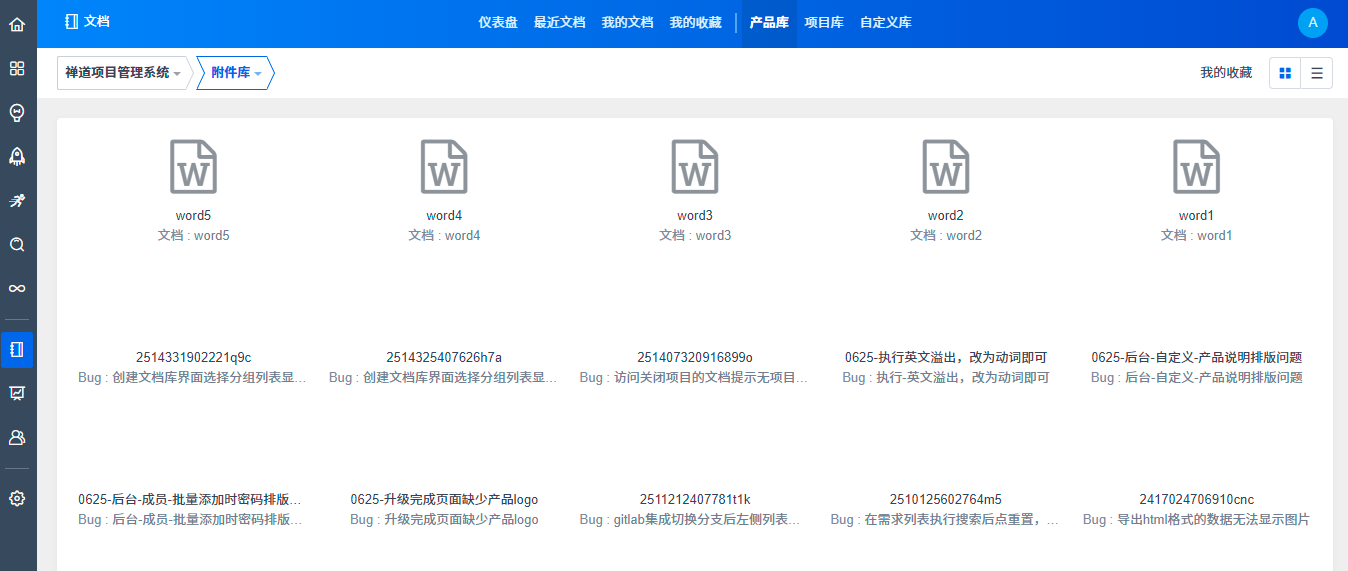The image size is (1348, 571).
Task: Click the file name word1
Action: tap(1196, 215)
